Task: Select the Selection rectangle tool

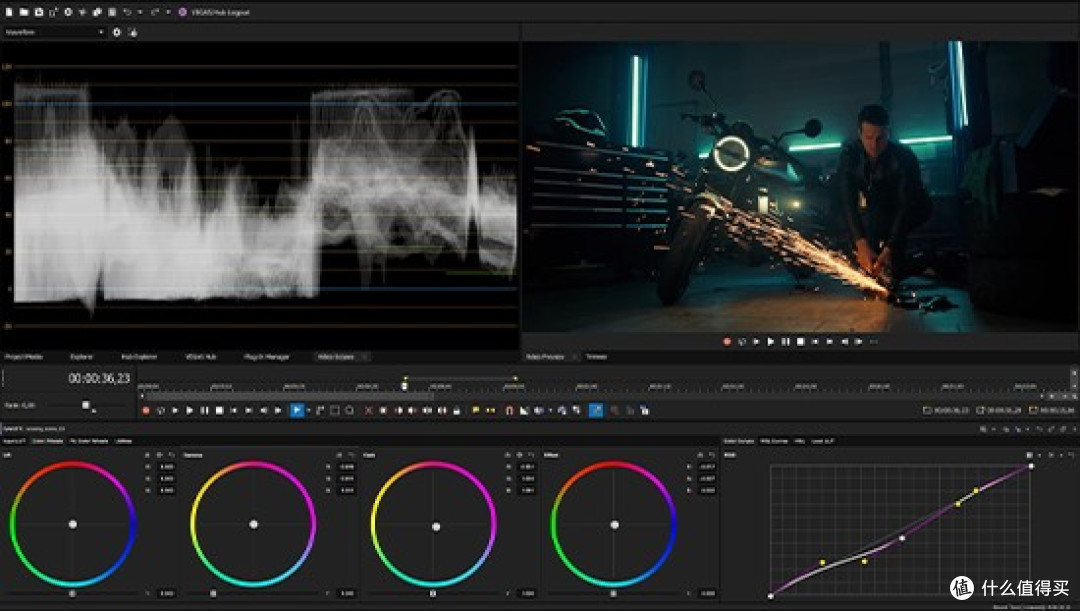Action: tap(335, 411)
